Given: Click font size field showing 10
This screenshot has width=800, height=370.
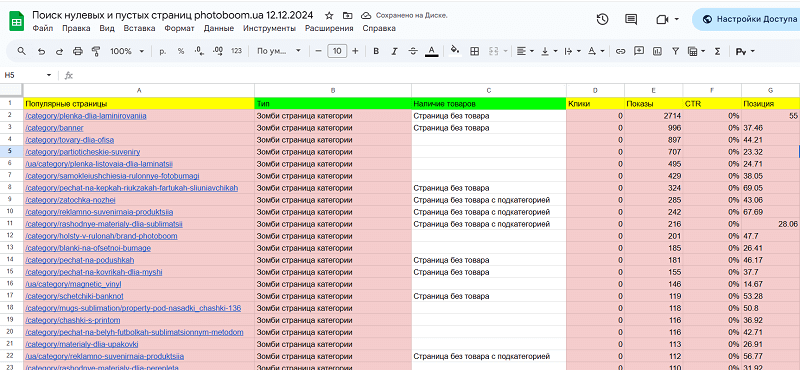Looking at the screenshot, I should click(x=337, y=51).
